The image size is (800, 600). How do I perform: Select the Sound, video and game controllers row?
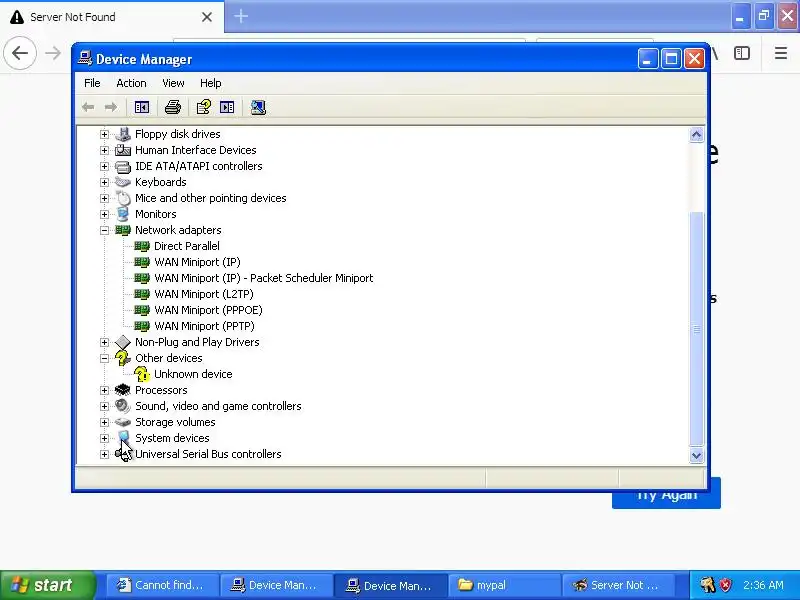[218, 406]
